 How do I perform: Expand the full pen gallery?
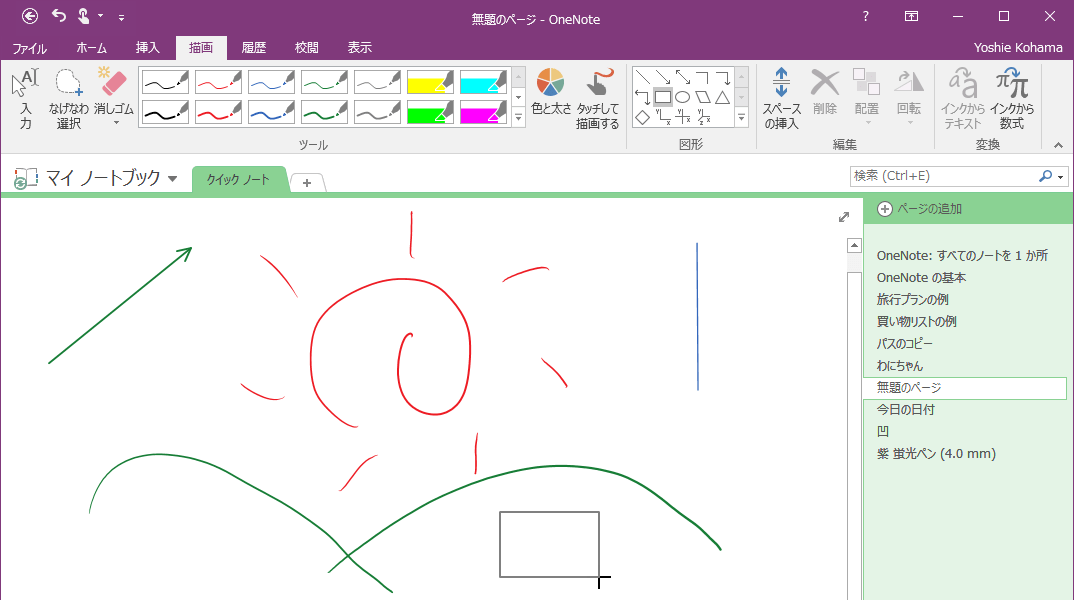click(519, 118)
